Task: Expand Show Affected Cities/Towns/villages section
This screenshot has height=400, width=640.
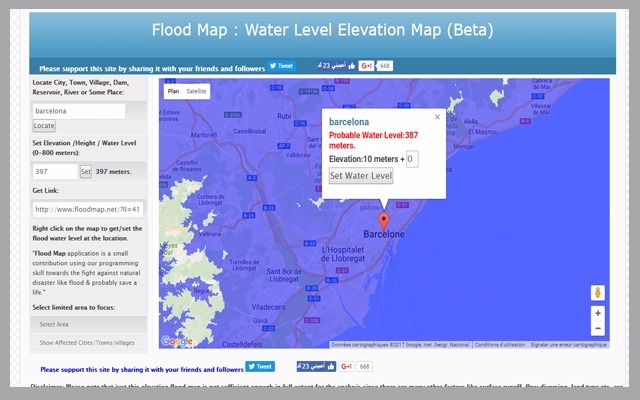Action: (x=88, y=343)
